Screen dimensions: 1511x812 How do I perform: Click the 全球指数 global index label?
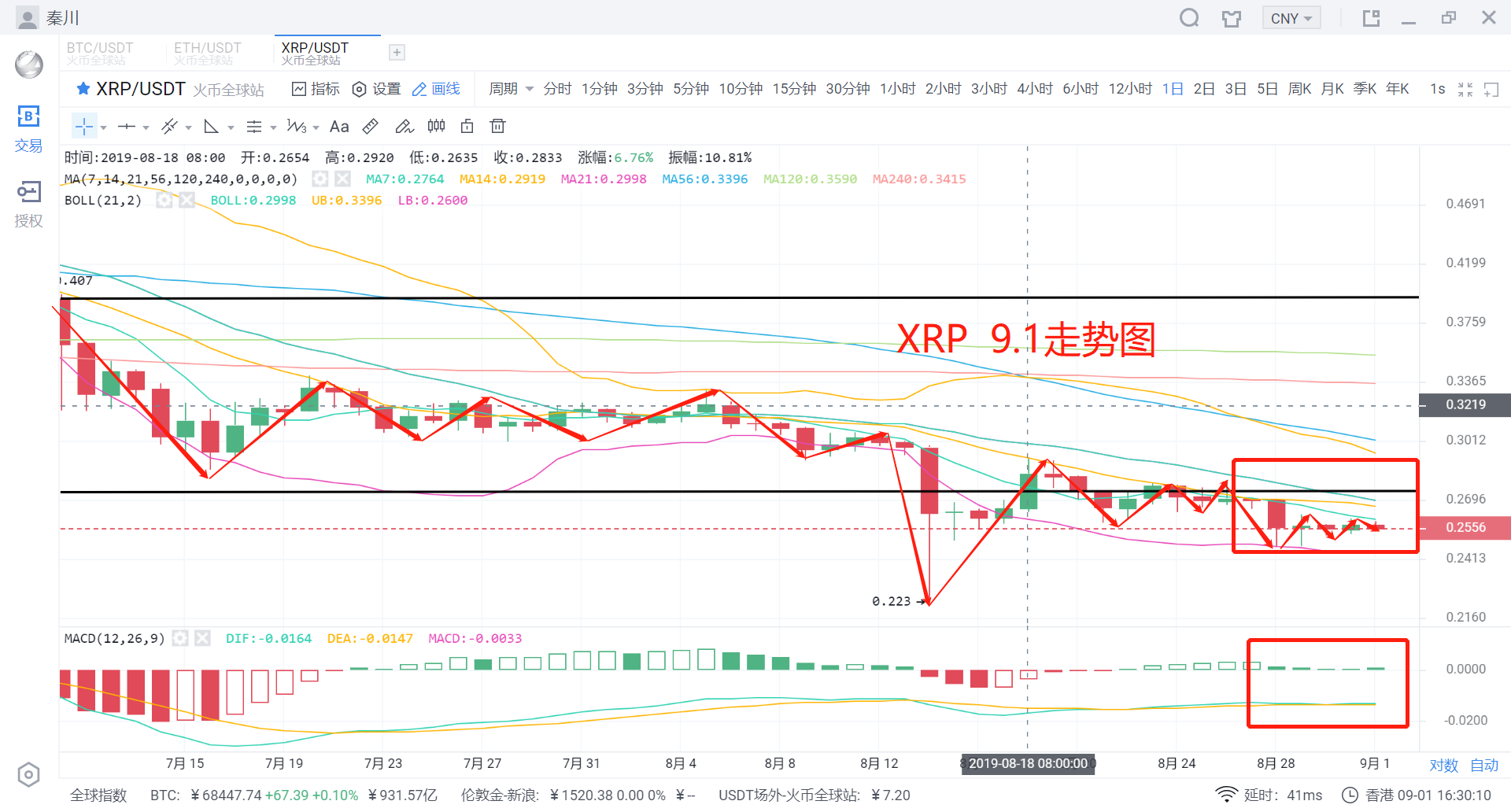coord(98,795)
